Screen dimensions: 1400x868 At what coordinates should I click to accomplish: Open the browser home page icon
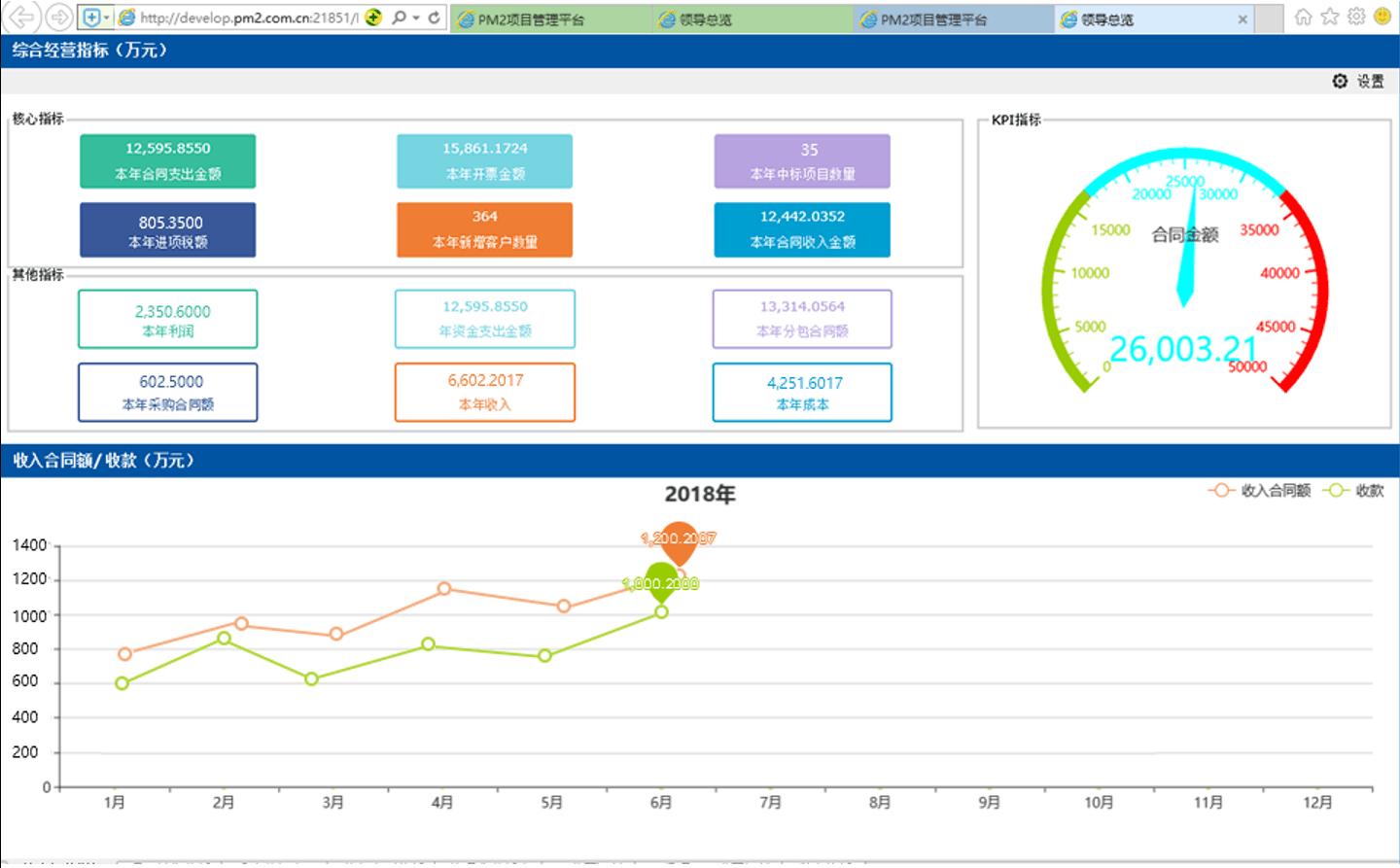point(1303,17)
